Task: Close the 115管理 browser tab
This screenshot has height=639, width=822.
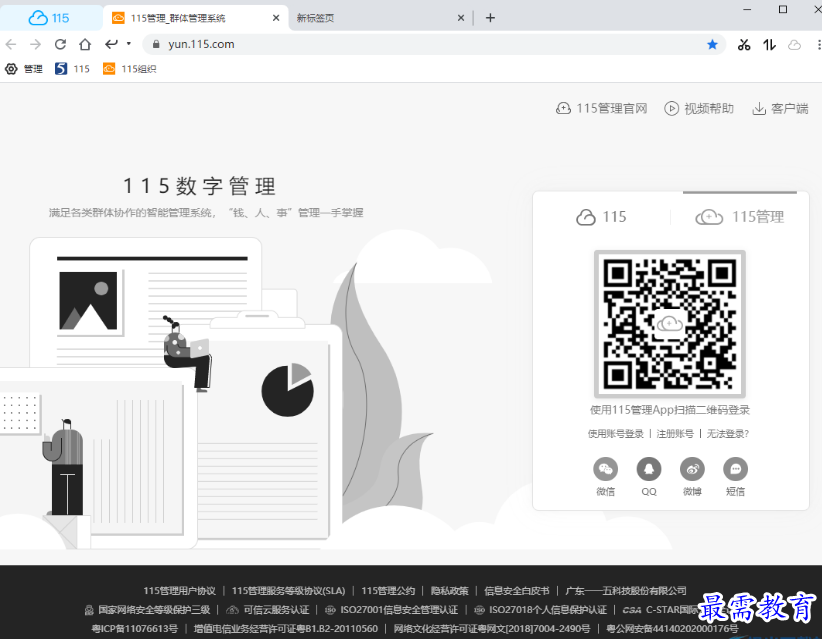Action: tap(276, 18)
